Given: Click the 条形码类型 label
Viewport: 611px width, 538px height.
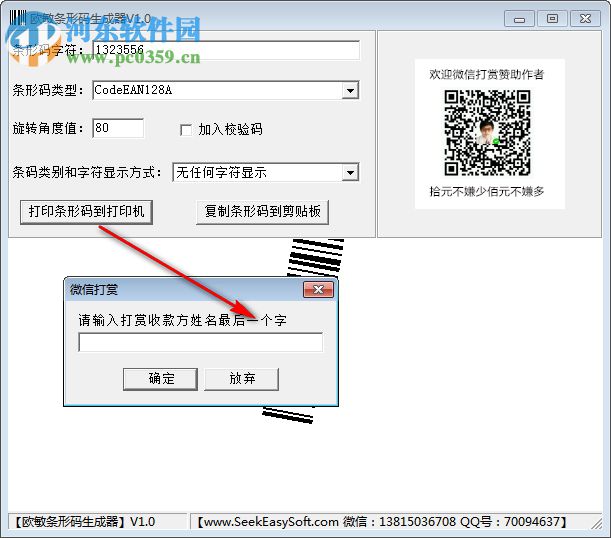Looking at the screenshot, I should tap(48, 90).
